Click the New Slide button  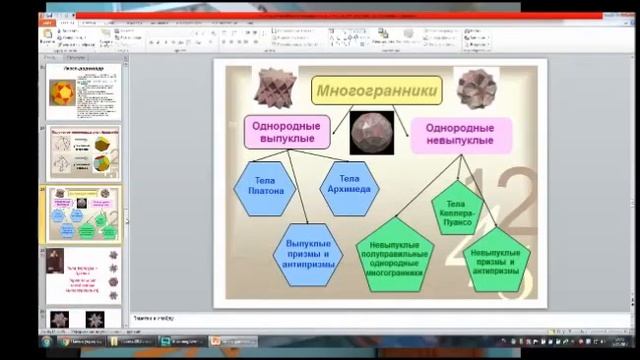tap(106, 38)
